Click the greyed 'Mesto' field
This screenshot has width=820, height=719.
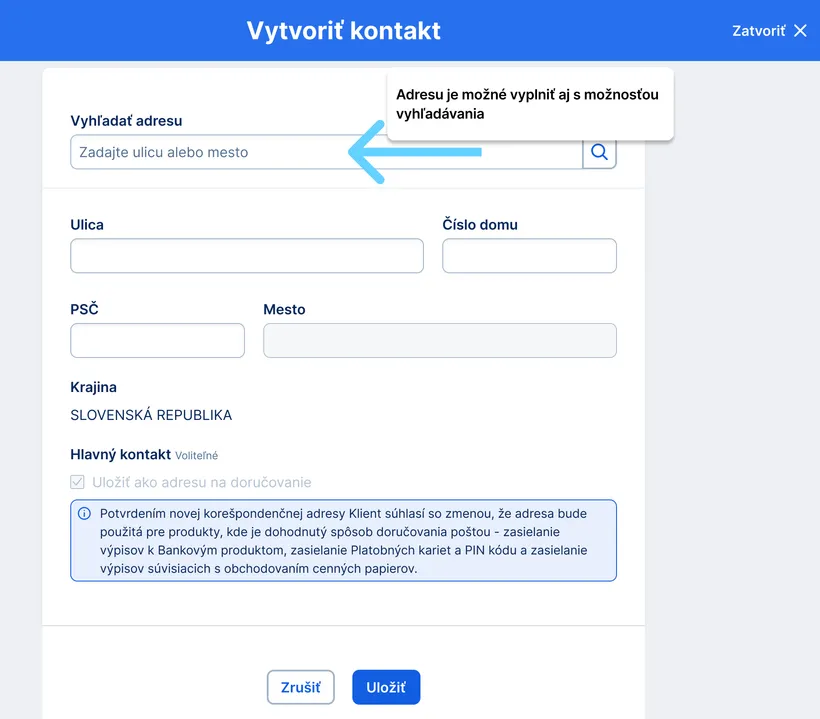tap(440, 340)
